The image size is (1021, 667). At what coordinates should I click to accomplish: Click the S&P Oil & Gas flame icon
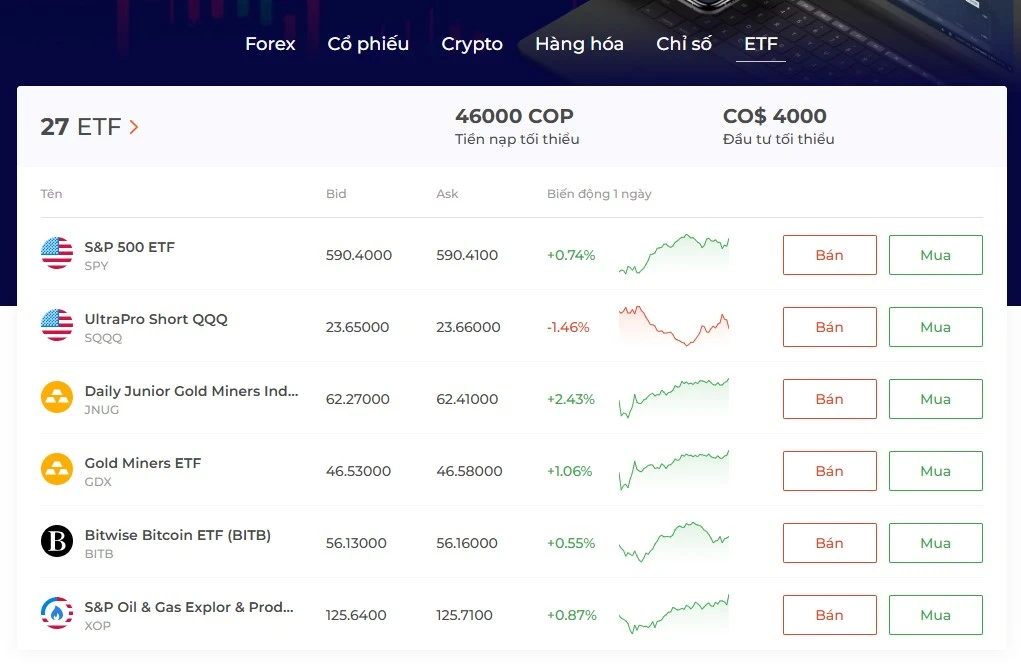tap(57, 614)
